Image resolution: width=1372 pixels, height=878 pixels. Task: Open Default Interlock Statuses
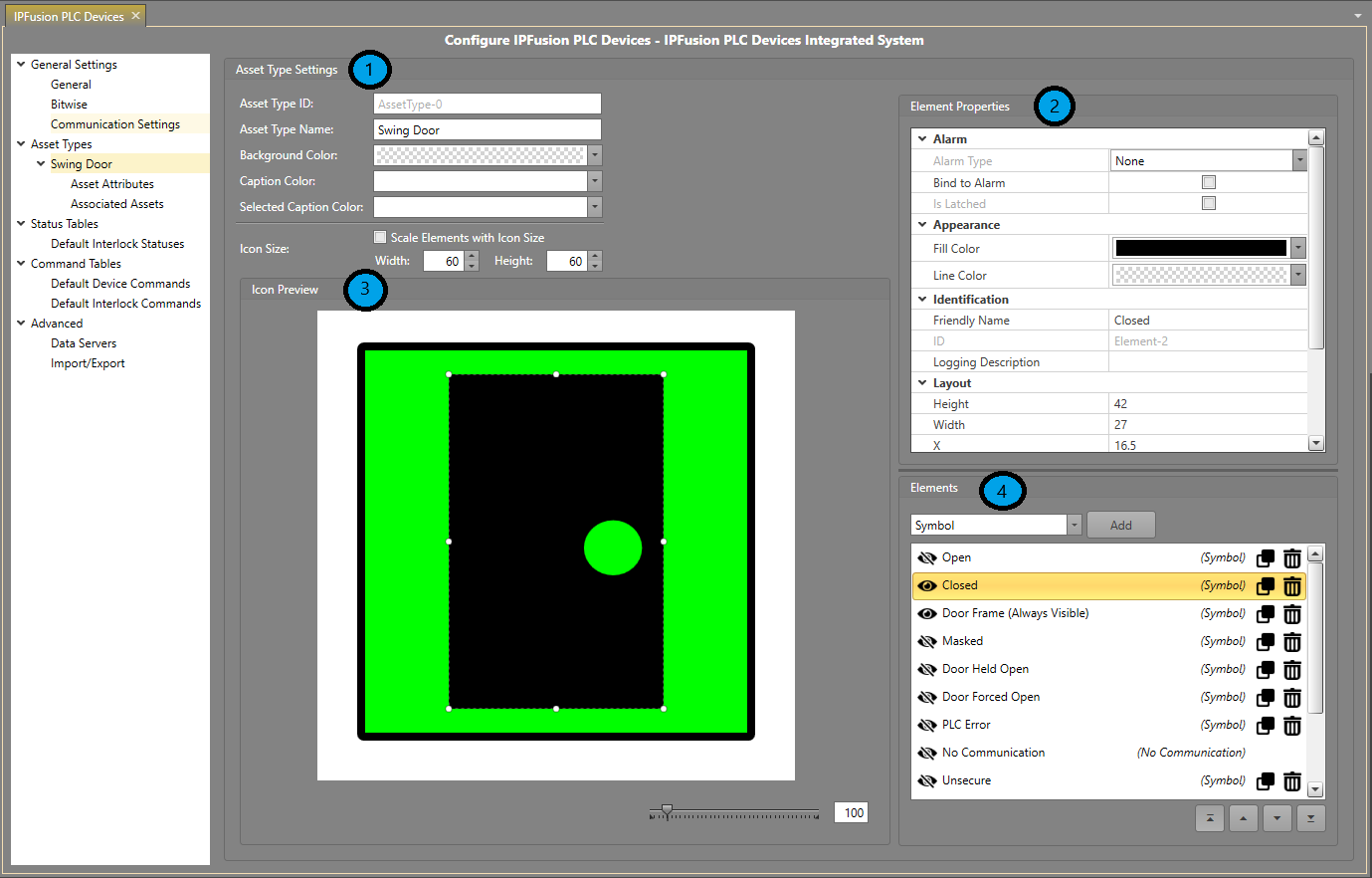[x=117, y=244]
